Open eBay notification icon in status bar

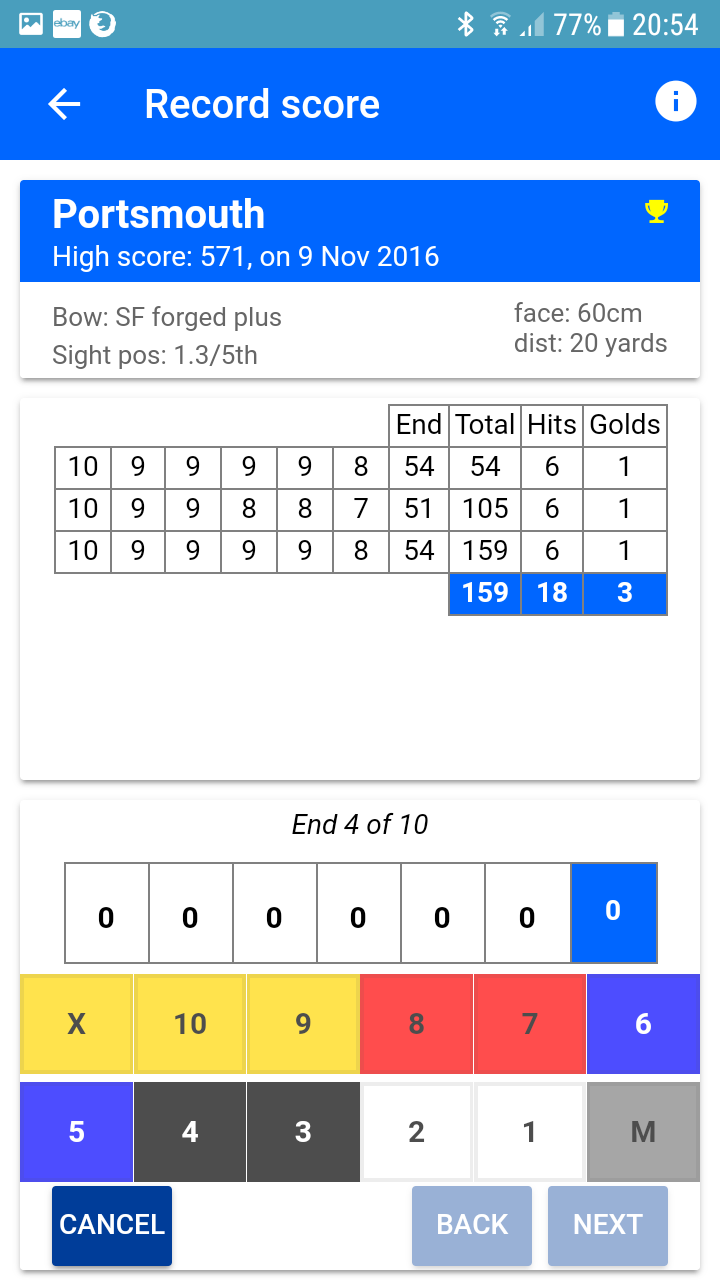point(66,24)
